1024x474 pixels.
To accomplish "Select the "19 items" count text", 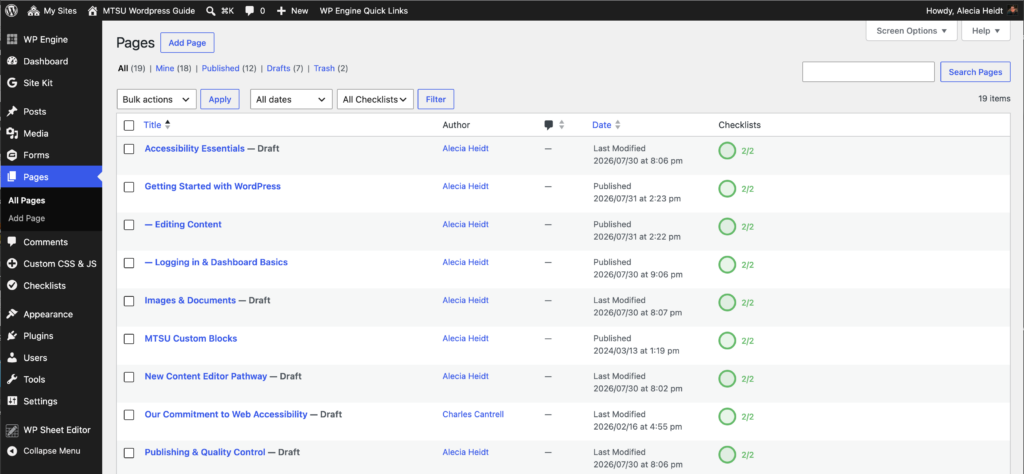I will (x=994, y=99).
